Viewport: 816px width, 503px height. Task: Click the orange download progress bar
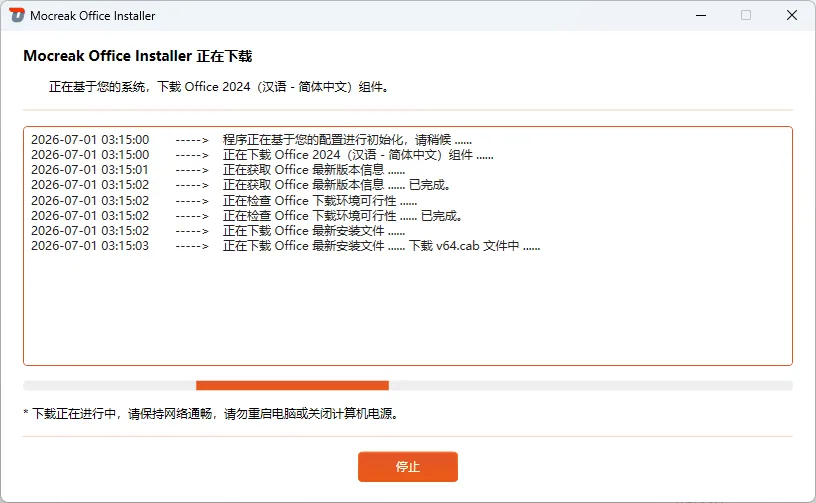pyautogui.click(x=292, y=385)
